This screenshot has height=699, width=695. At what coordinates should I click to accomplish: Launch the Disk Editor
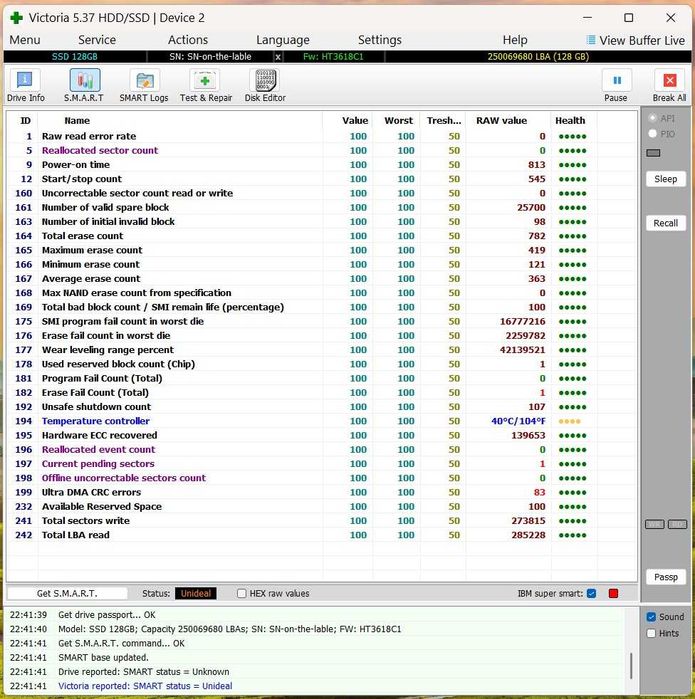pyautogui.click(x=265, y=86)
